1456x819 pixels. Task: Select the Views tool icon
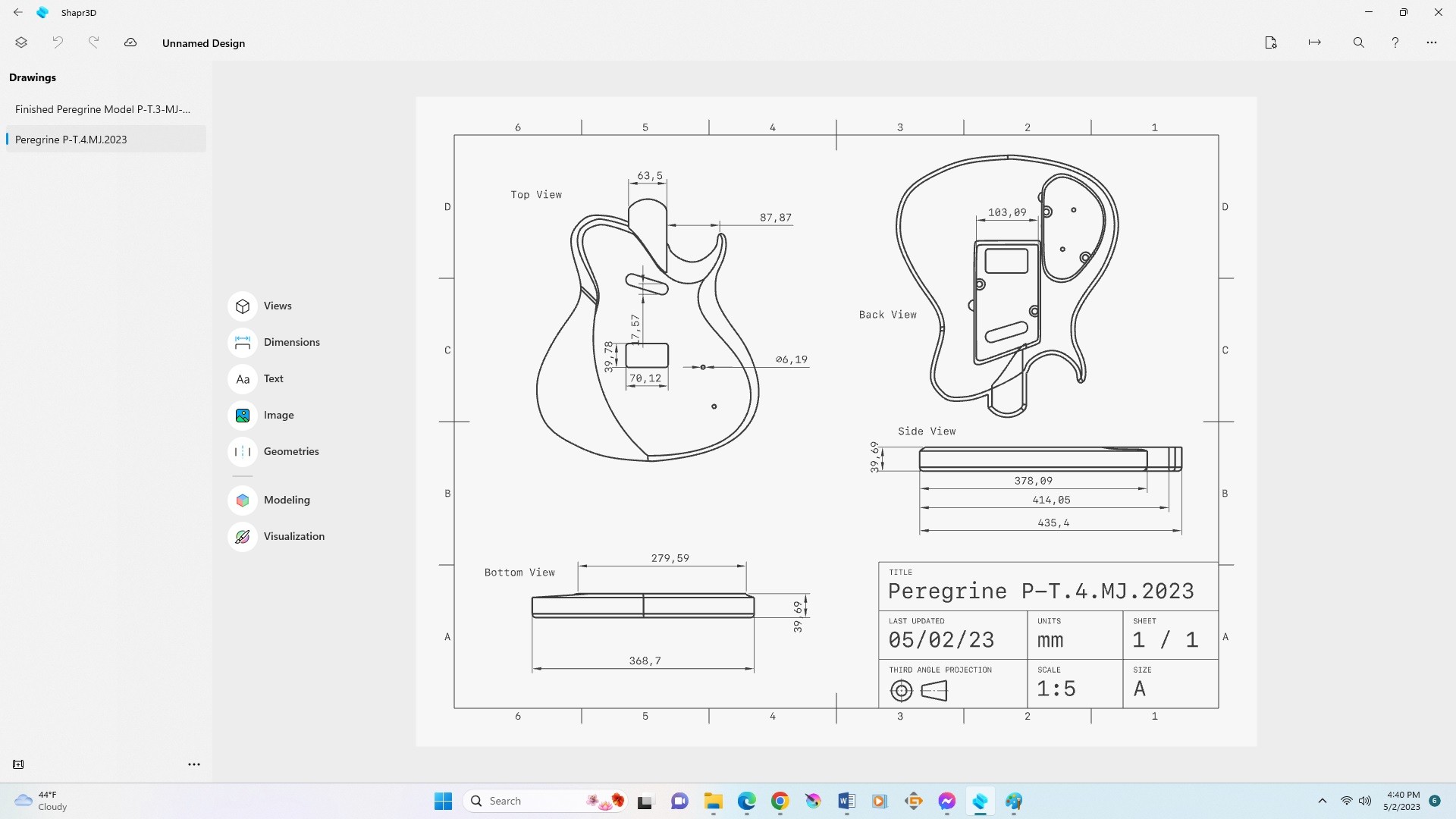tap(243, 306)
